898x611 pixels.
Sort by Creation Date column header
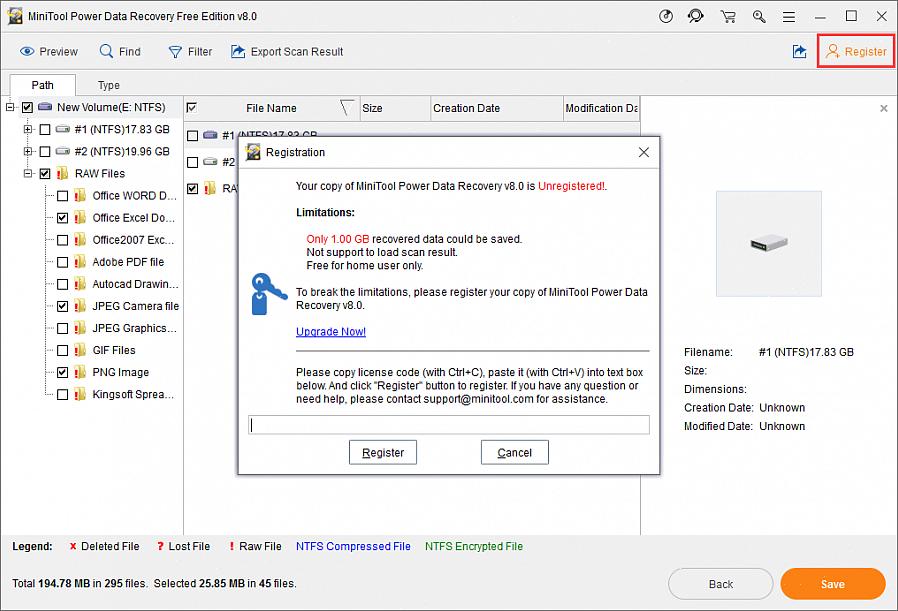496,108
